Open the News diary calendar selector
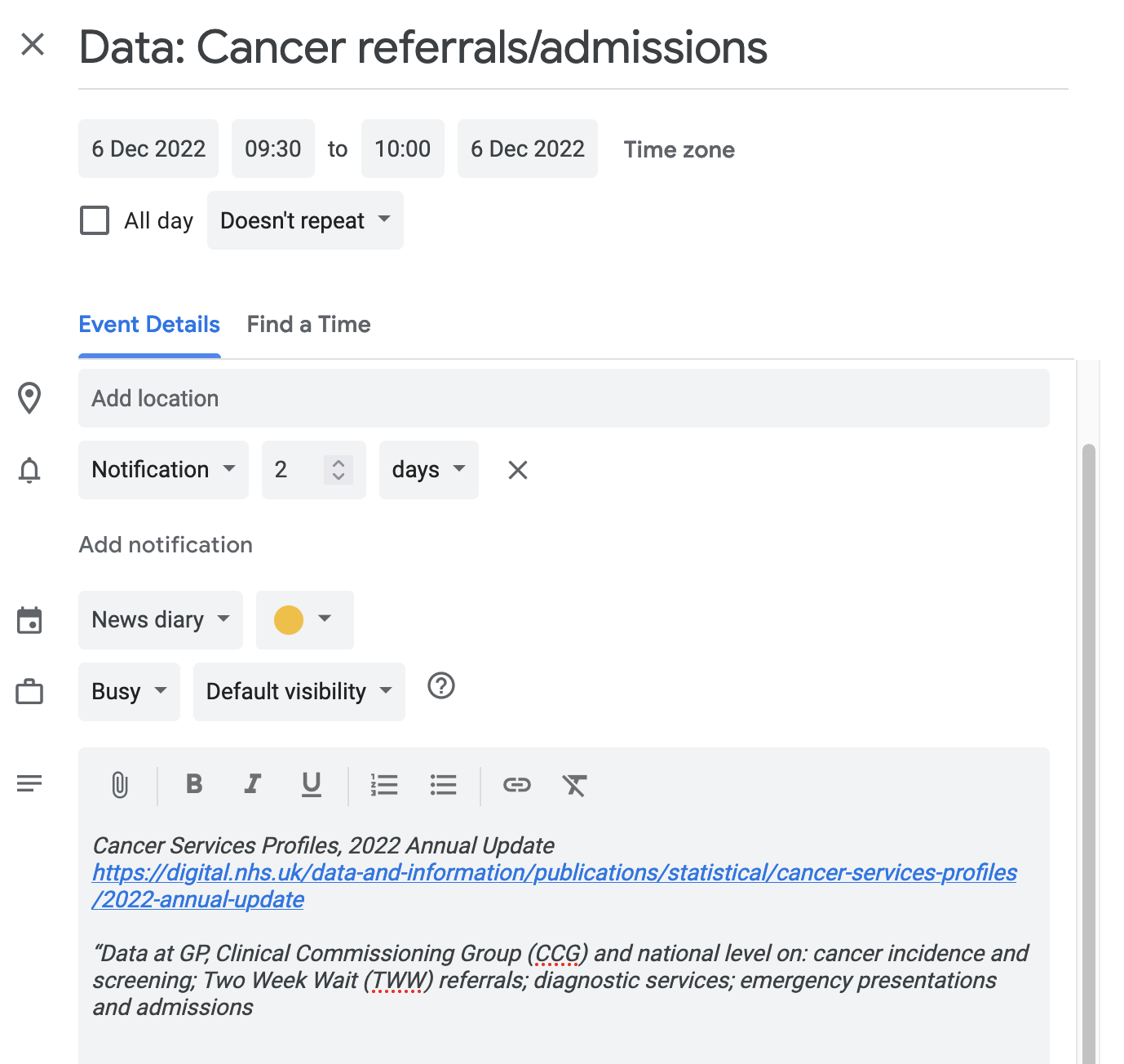The image size is (1124, 1064). point(160,619)
